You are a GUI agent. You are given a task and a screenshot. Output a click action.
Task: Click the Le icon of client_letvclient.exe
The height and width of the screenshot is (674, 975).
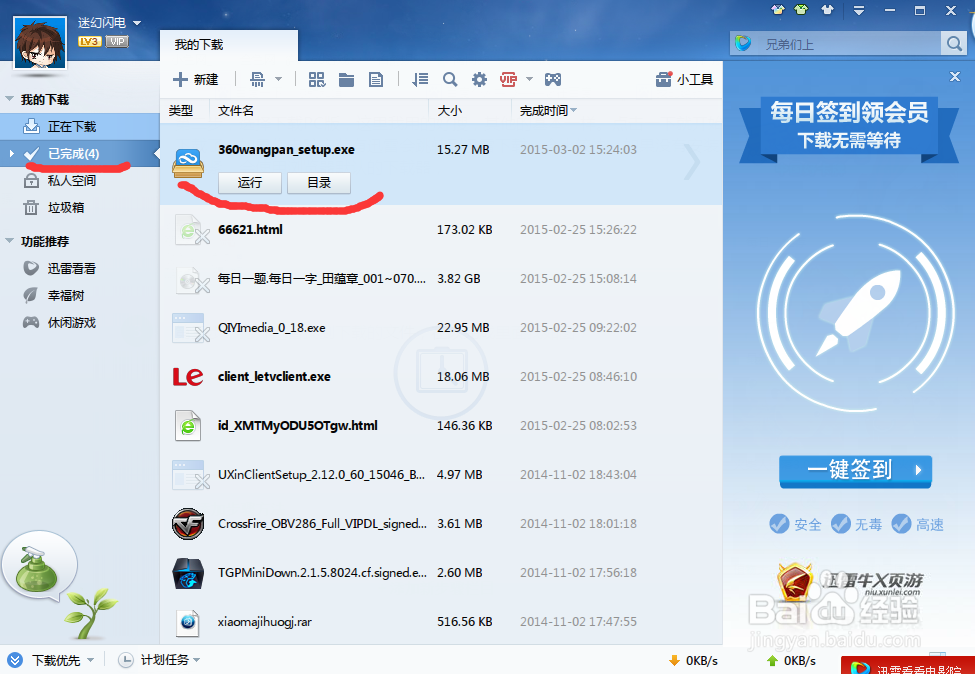pyautogui.click(x=188, y=376)
